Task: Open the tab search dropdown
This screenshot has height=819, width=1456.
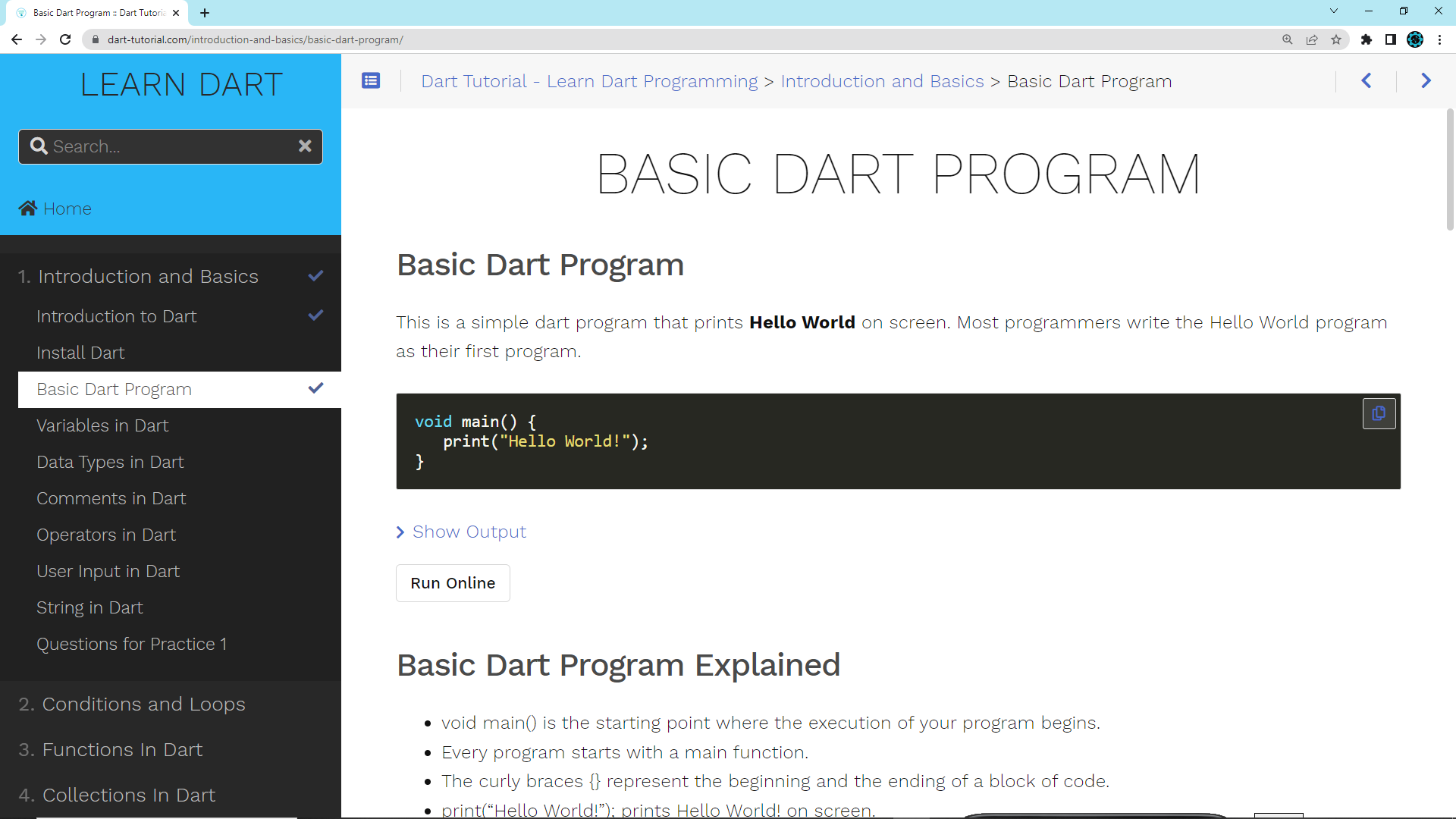Action: coord(1334,11)
